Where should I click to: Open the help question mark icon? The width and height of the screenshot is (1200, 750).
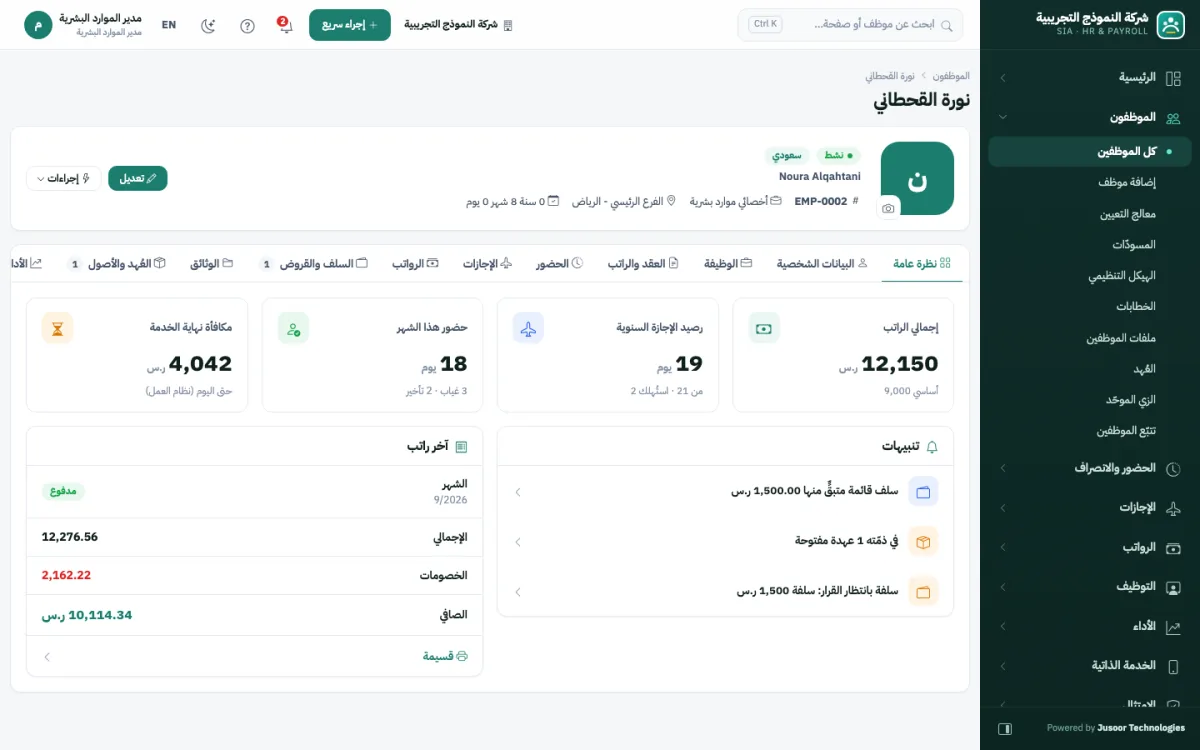pos(247,25)
